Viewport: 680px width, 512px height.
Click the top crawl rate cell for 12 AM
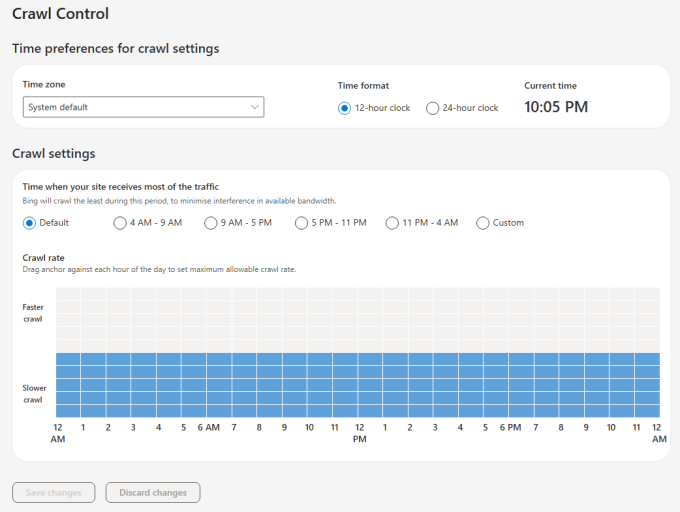click(68, 294)
